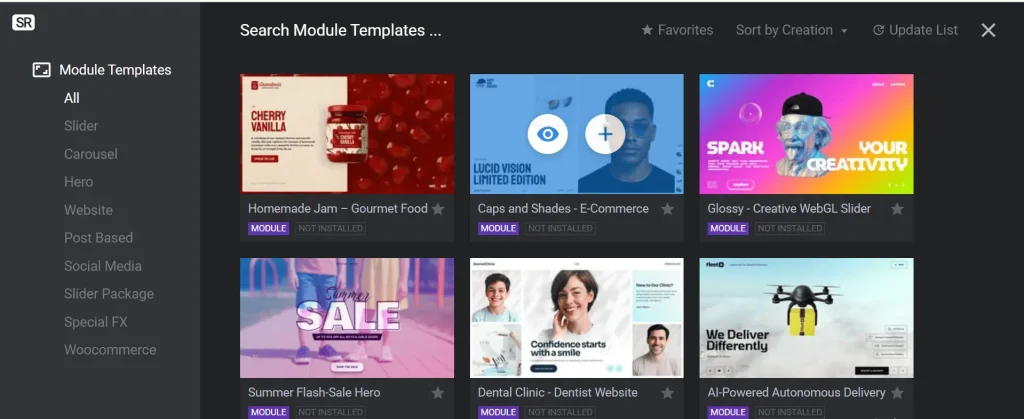Favorite the Dental Clinic - Dentist Website template

point(667,393)
